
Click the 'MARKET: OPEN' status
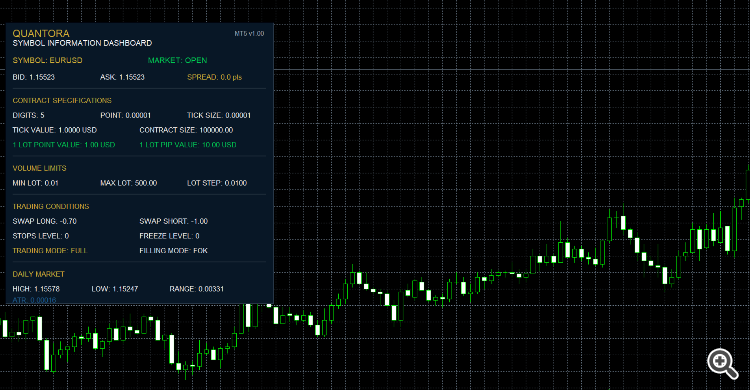click(177, 60)
